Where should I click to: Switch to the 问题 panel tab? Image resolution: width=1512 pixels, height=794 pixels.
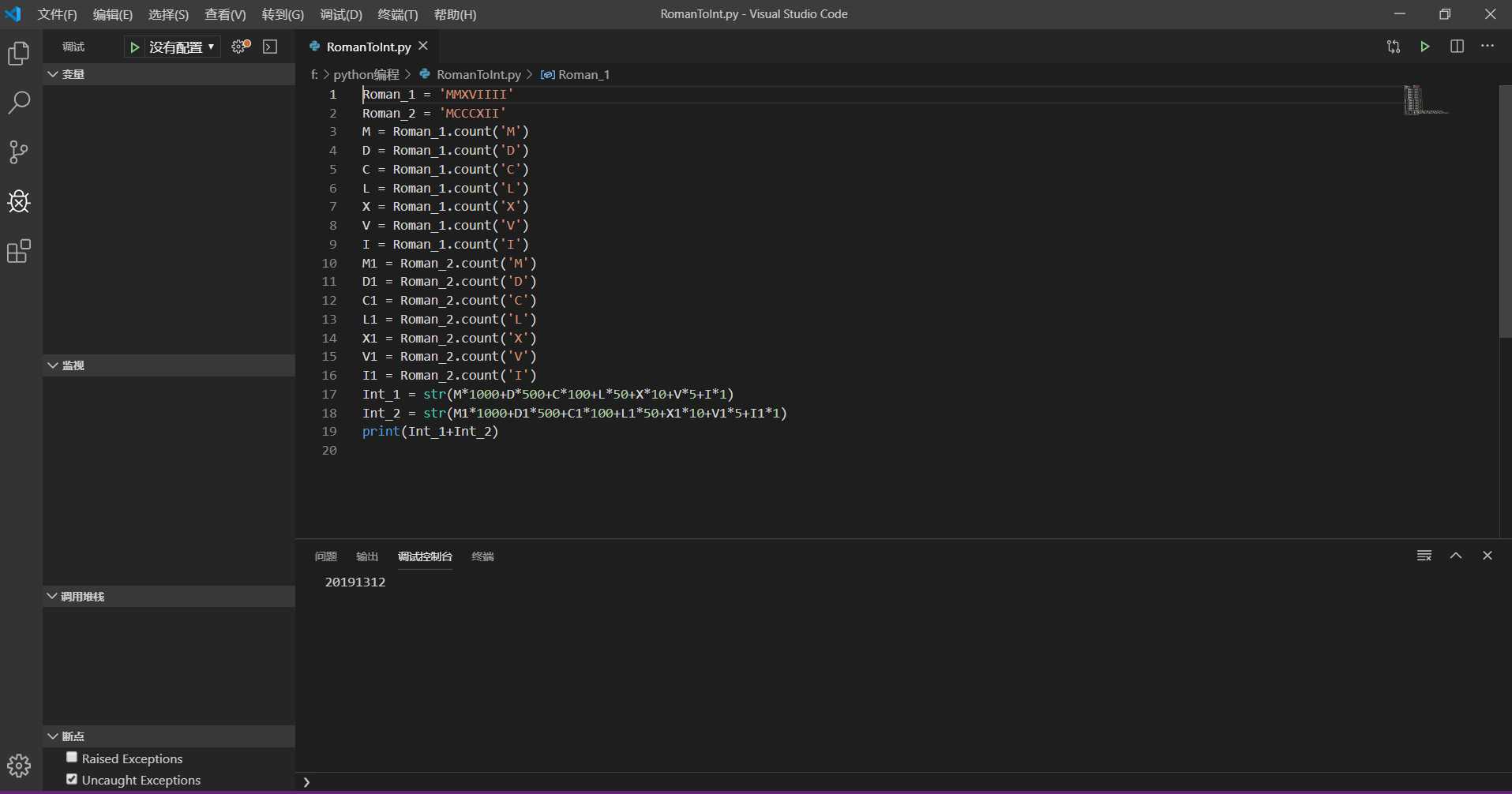(325, 556)
